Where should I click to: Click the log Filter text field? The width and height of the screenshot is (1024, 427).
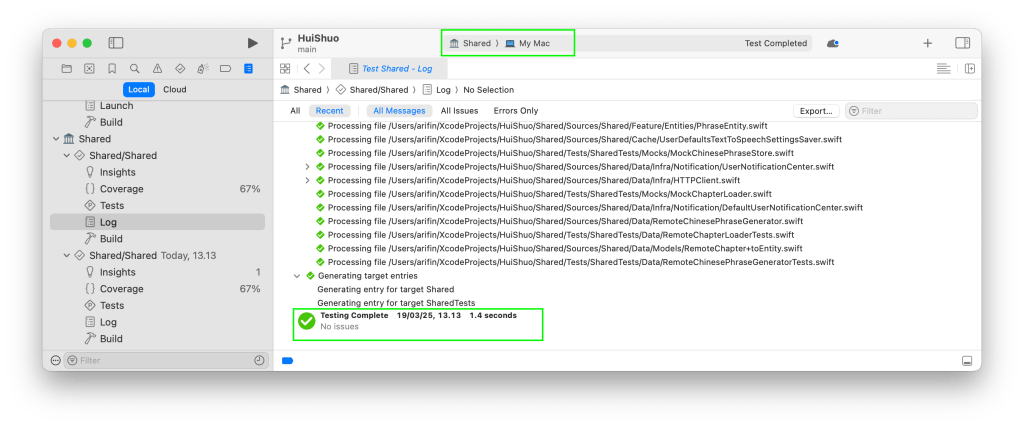click(x=910, y=111)
